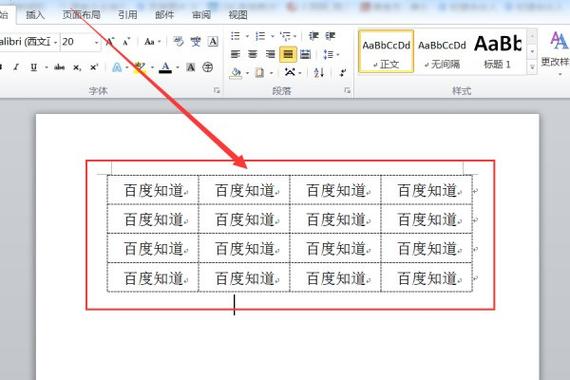Click the Increase Indent icon
This screenshot has height=380, width=570.
pos(330,36)
